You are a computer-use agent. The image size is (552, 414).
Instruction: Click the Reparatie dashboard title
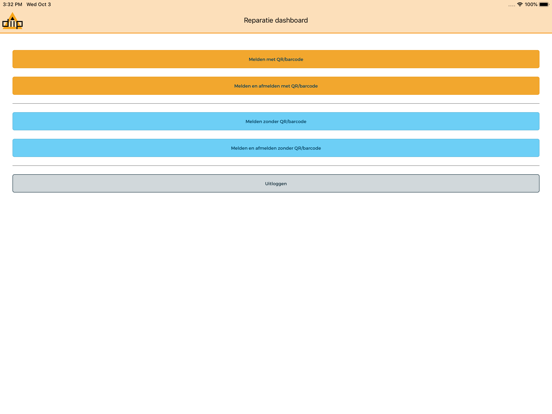[x=276, y=20]
